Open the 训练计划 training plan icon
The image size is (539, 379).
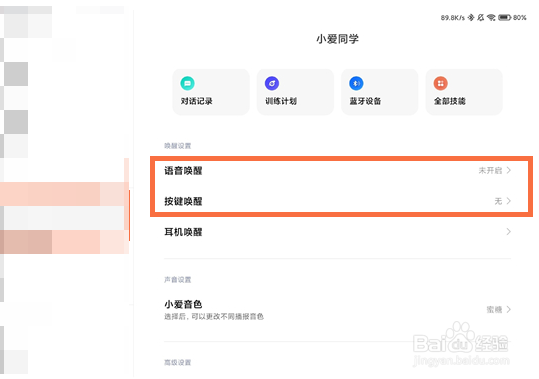[272, 83]
